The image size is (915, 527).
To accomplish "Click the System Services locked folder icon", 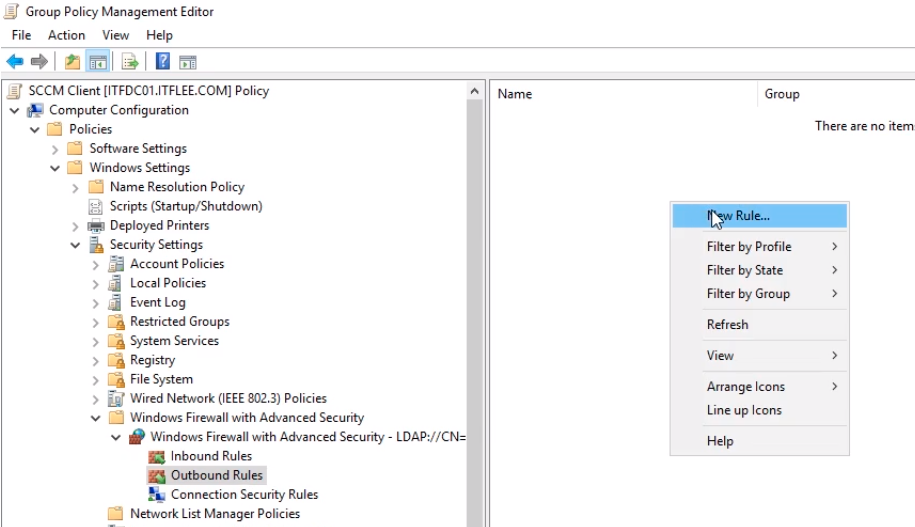I will coord(117,341).
